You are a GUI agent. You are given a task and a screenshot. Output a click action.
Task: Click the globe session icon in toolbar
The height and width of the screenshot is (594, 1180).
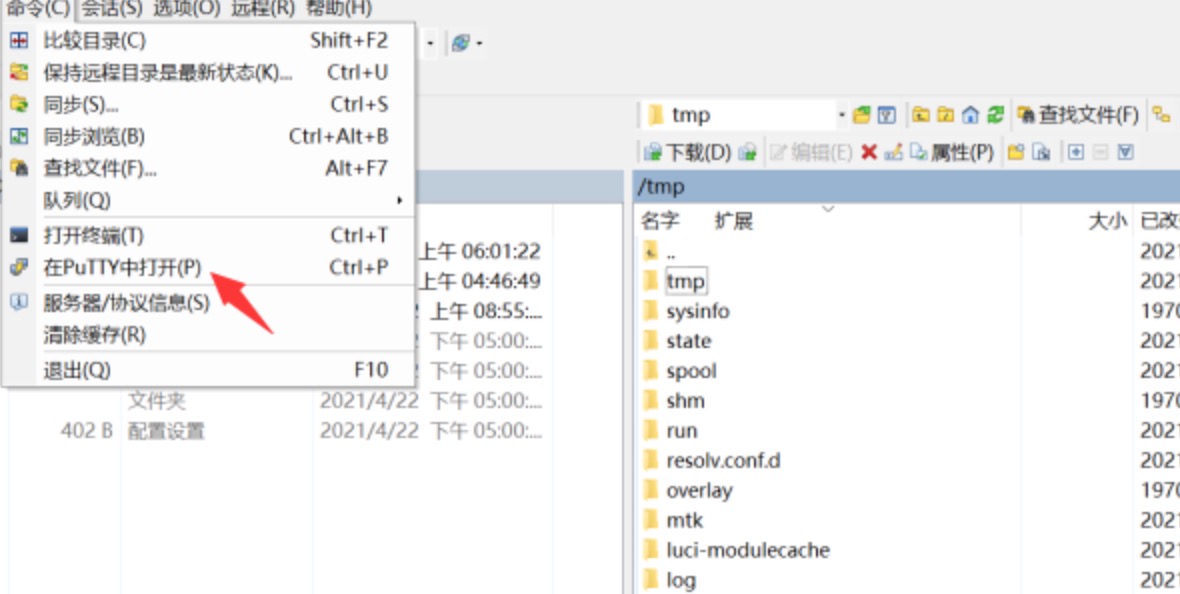[461, 43]
